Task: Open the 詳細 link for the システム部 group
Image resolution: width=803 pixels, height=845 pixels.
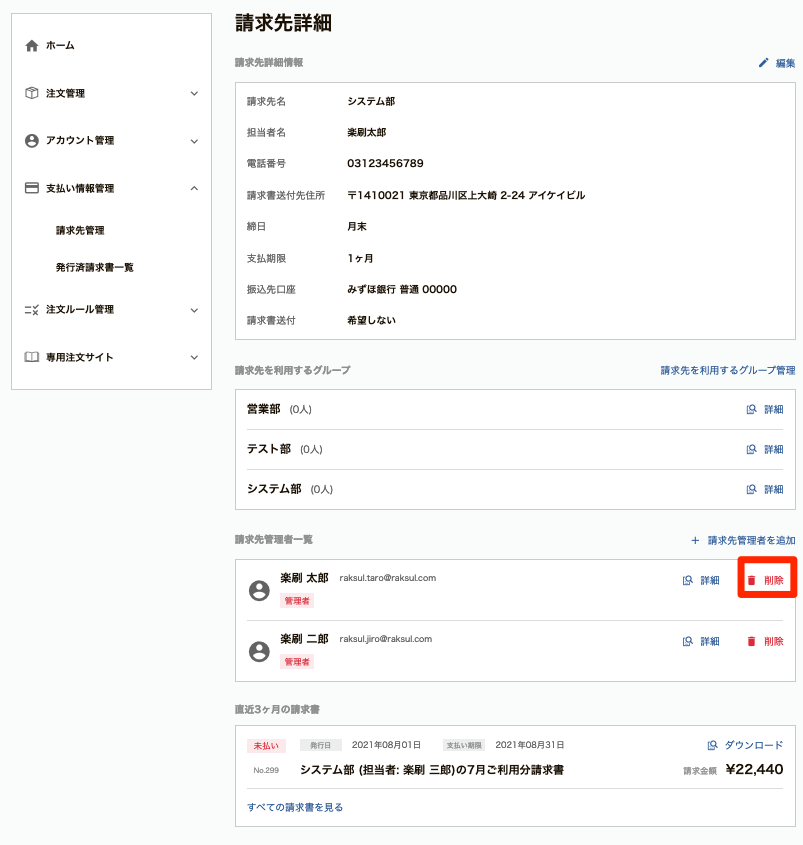Action: point(773,489)
